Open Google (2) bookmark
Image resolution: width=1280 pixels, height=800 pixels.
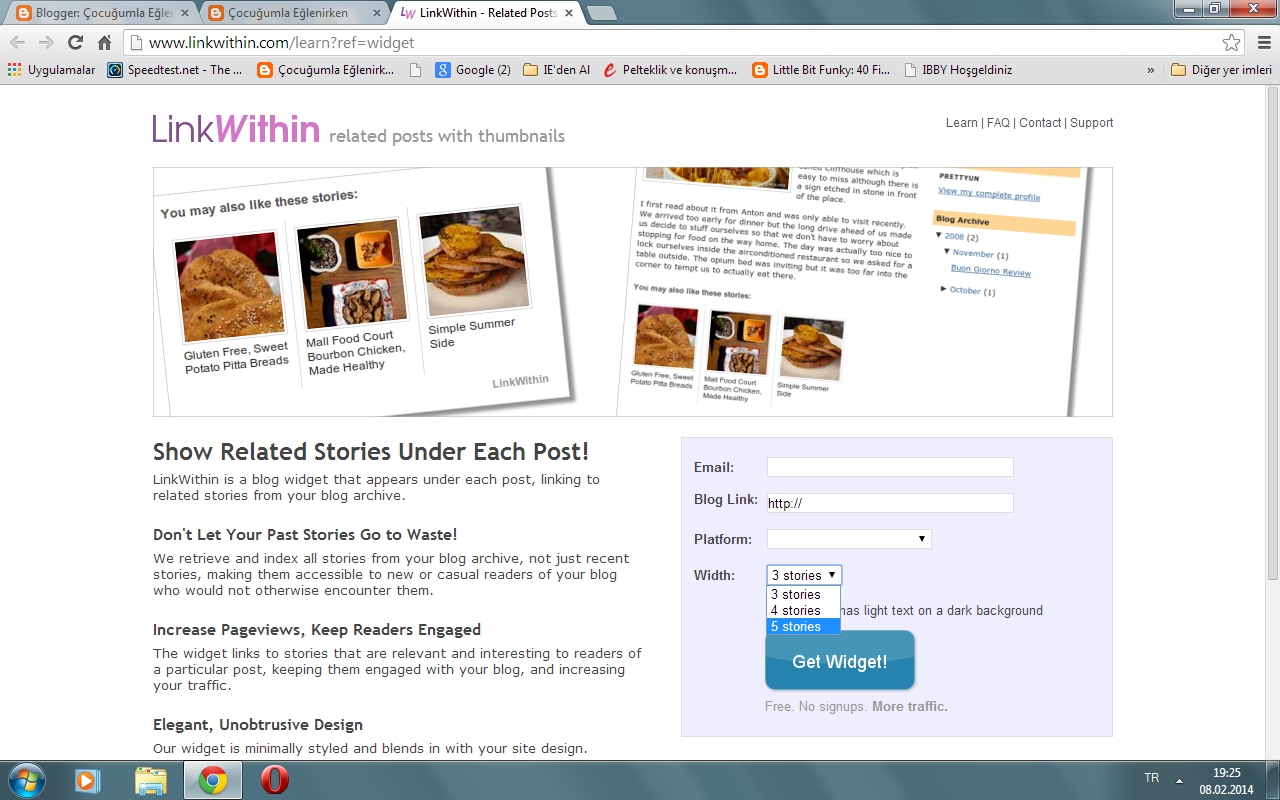click(x=473, y=70)
